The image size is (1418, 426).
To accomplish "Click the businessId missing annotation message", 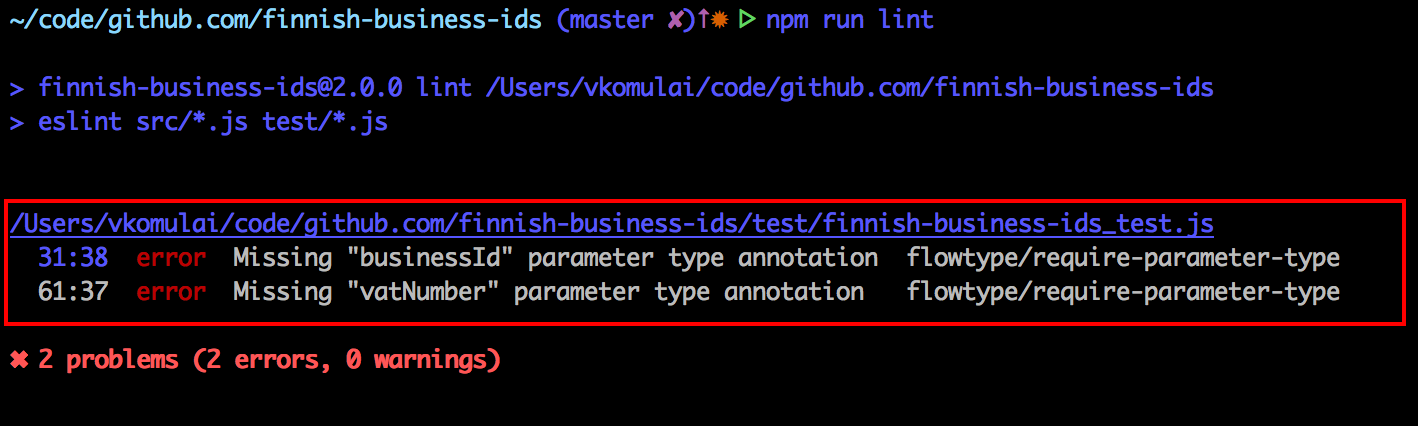I will 556,258.
